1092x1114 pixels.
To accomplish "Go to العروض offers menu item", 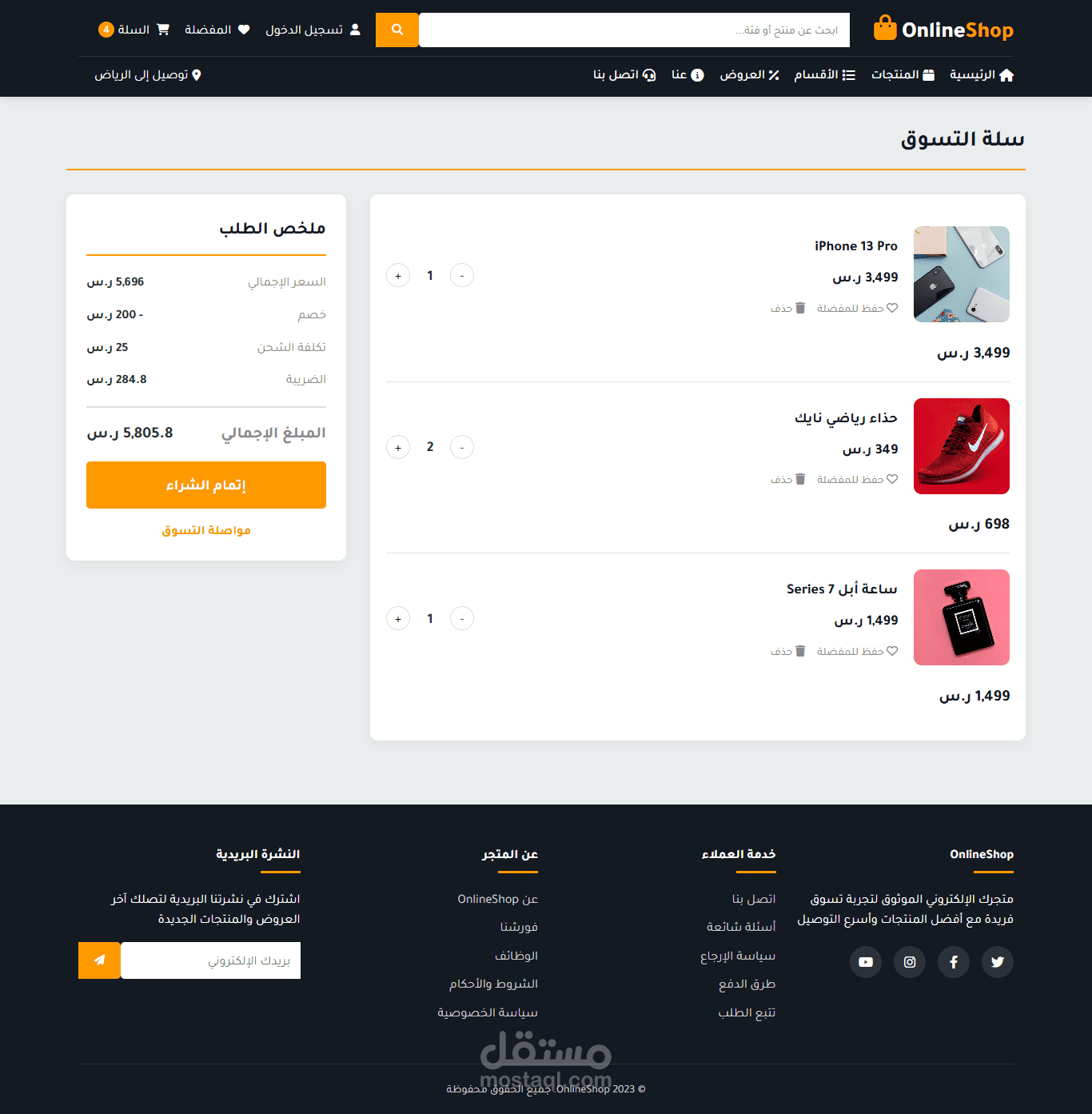I will (749, 74).
